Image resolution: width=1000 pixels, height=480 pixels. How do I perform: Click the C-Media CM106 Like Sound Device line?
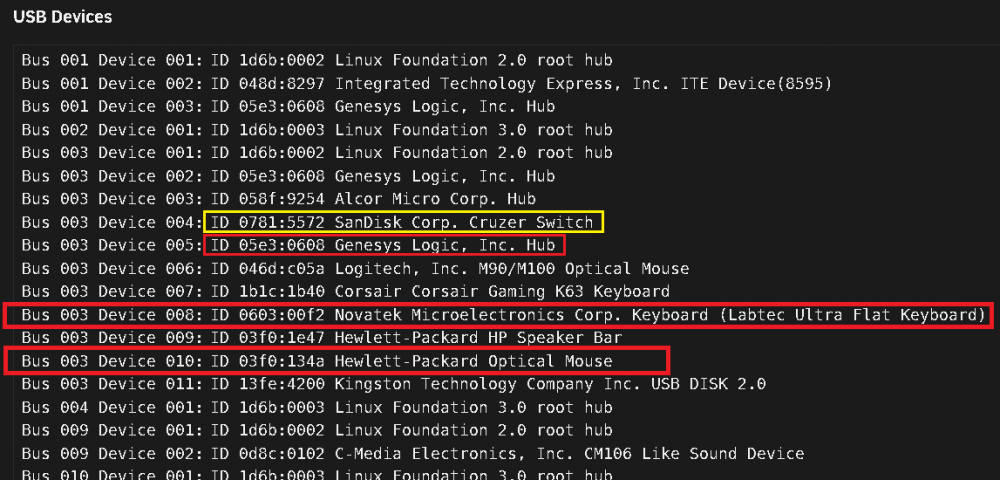click(413, 454)
